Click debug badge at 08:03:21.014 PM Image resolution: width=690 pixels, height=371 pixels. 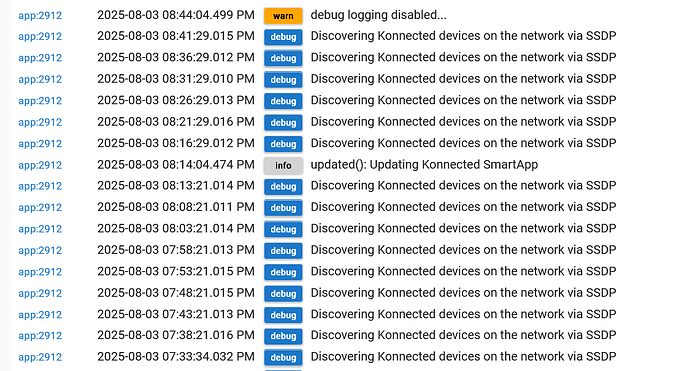(x=283, y=229)
